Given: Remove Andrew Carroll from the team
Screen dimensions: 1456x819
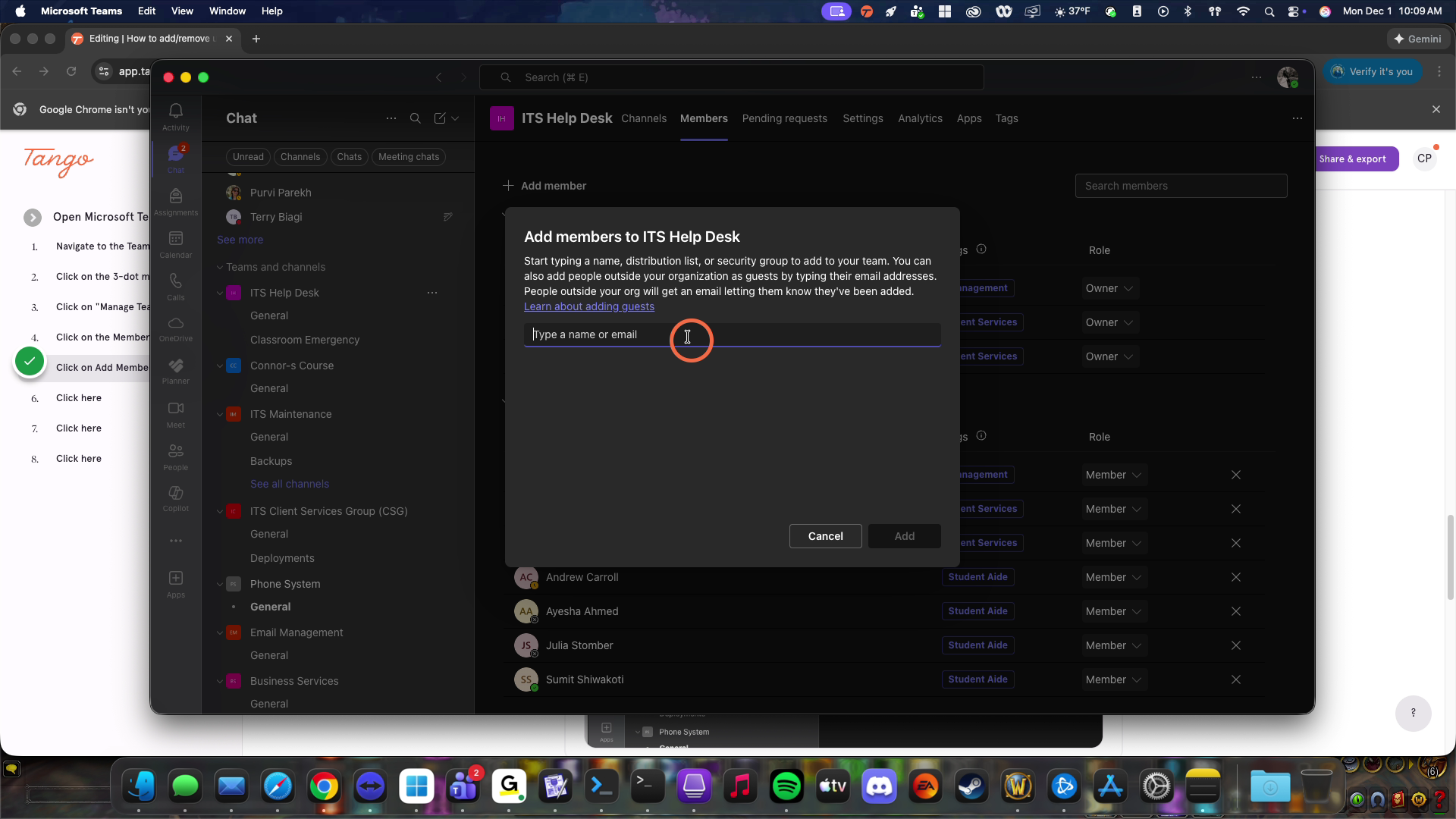Looking at the screenshot, I should [1236, 577].
